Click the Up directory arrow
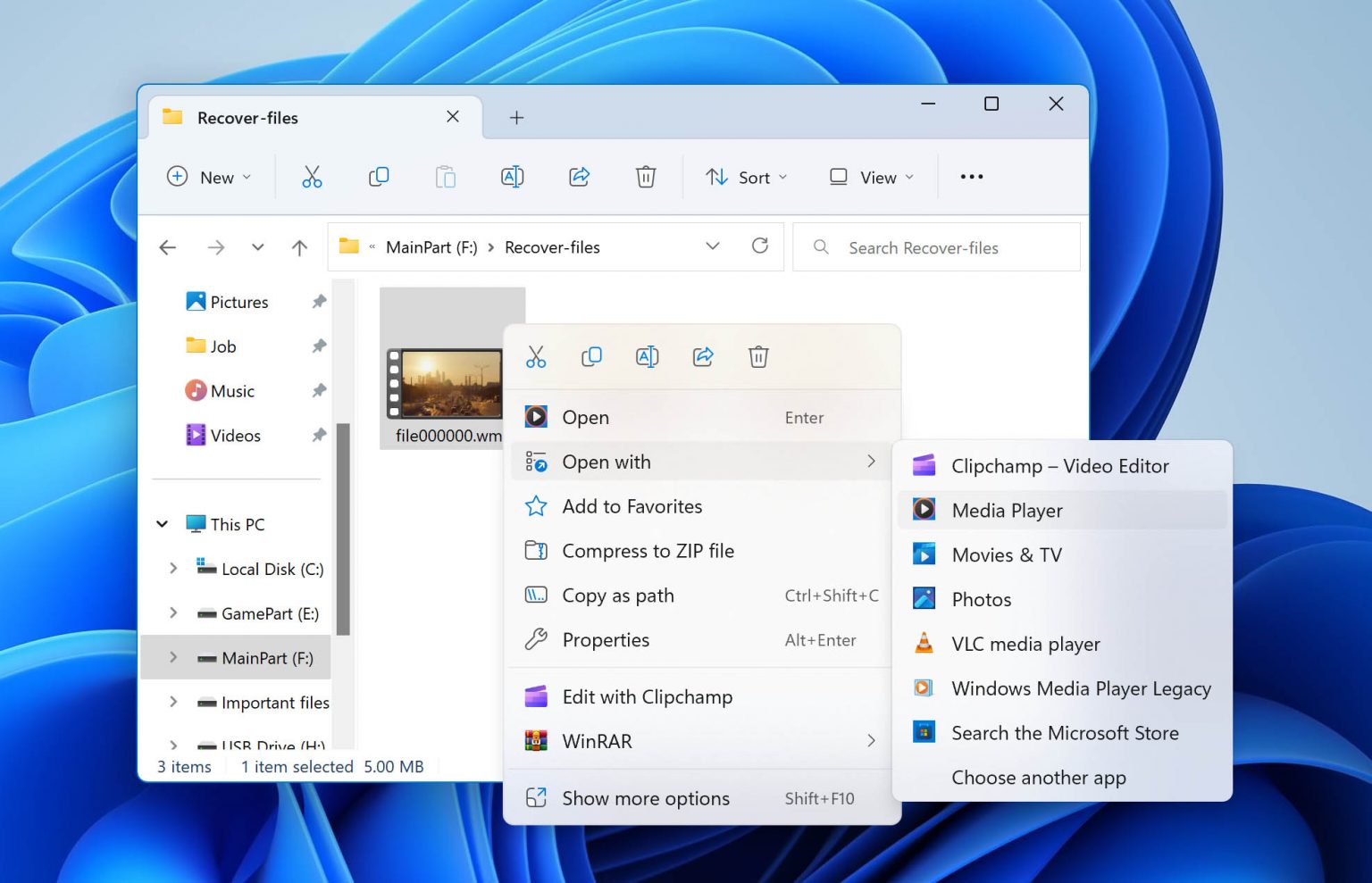The height and width of the screenshot is (883, 1372). pyautogui.click(x=299, y=247)
